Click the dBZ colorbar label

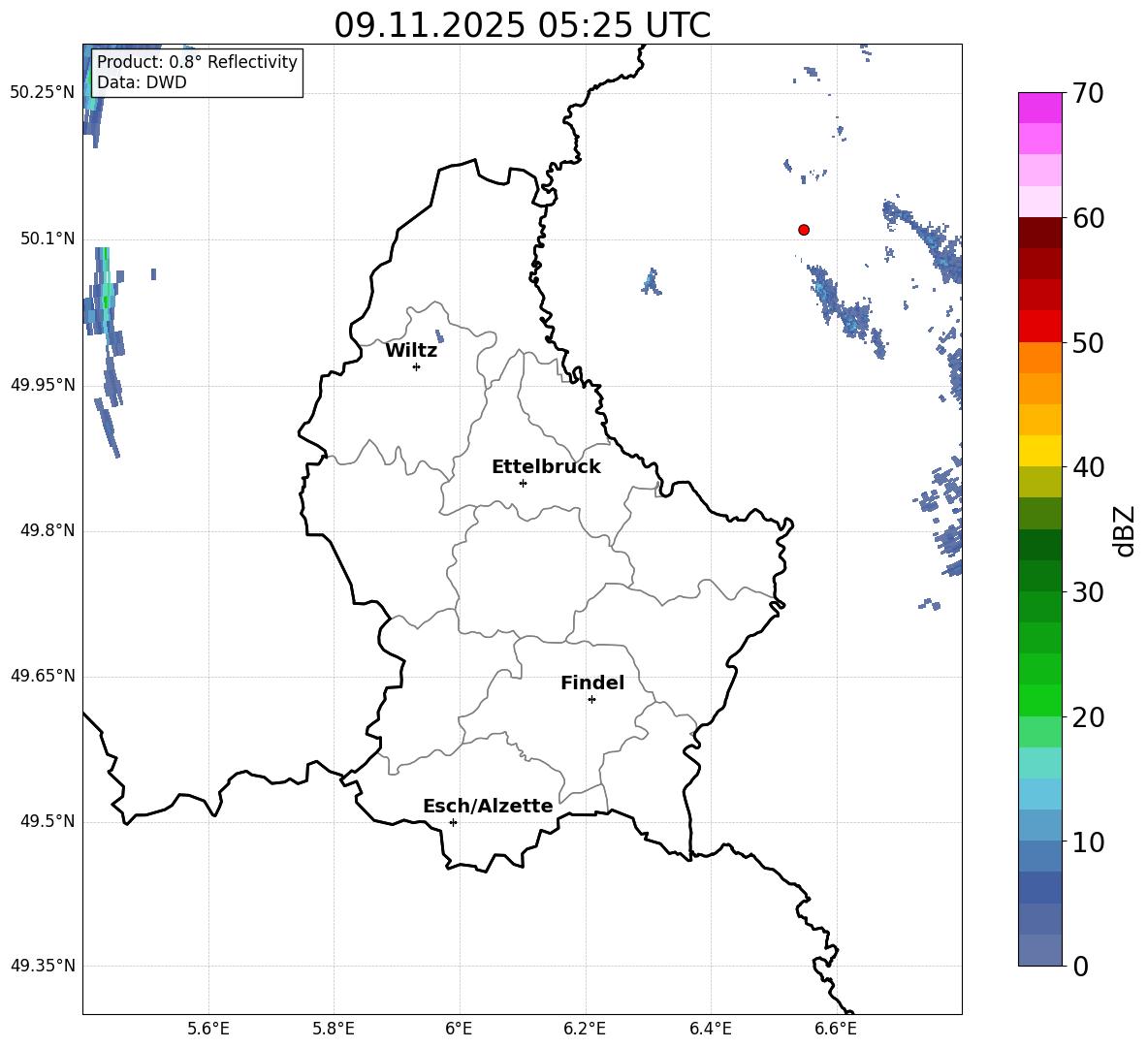coord(1126,530)
